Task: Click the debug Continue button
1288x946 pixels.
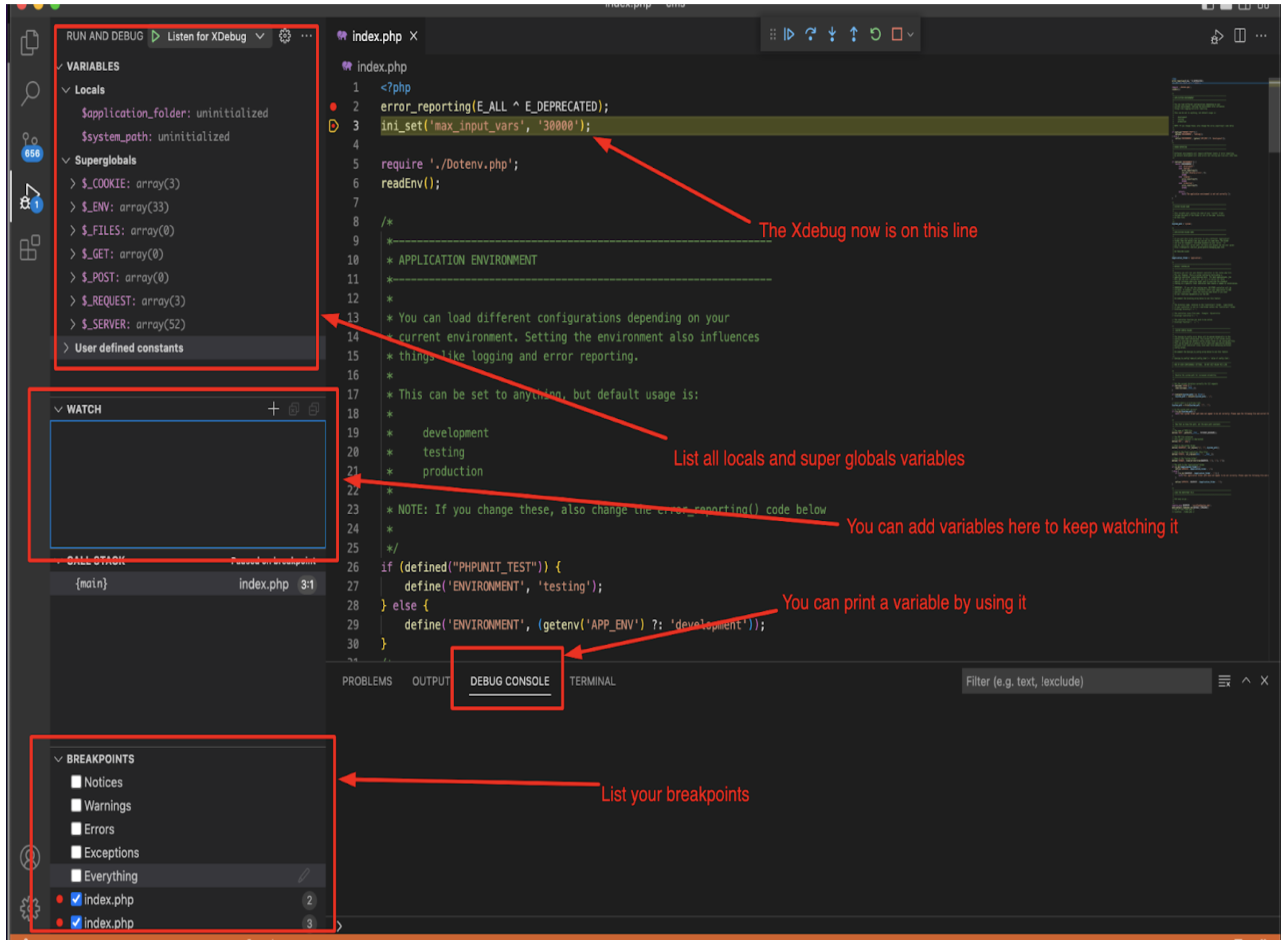Action: pyautogui.click(x=789, y=35)
